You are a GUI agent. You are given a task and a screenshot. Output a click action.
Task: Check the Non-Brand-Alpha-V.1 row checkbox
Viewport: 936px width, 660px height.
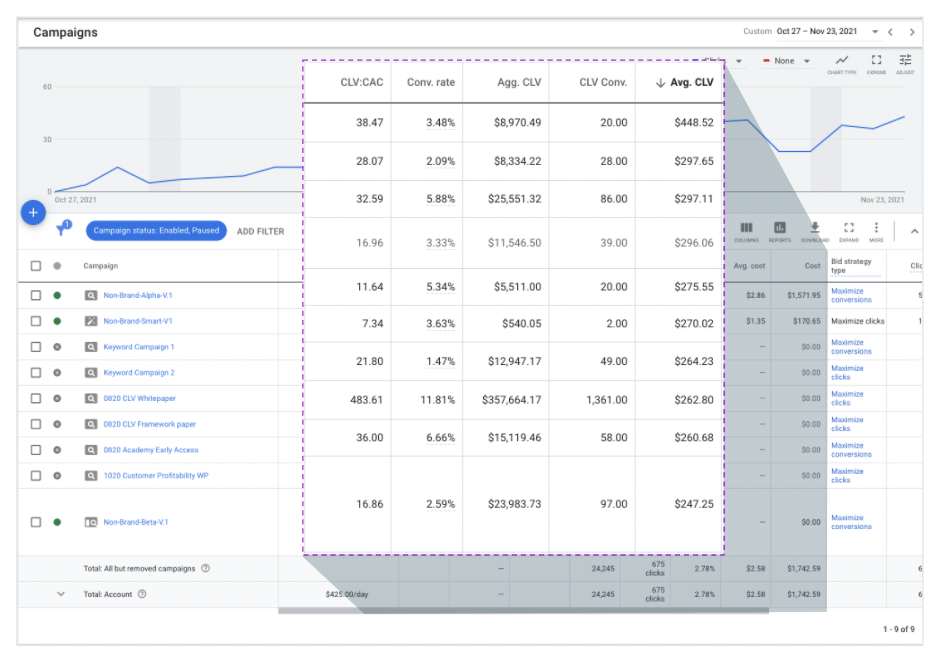coord(36,295)
